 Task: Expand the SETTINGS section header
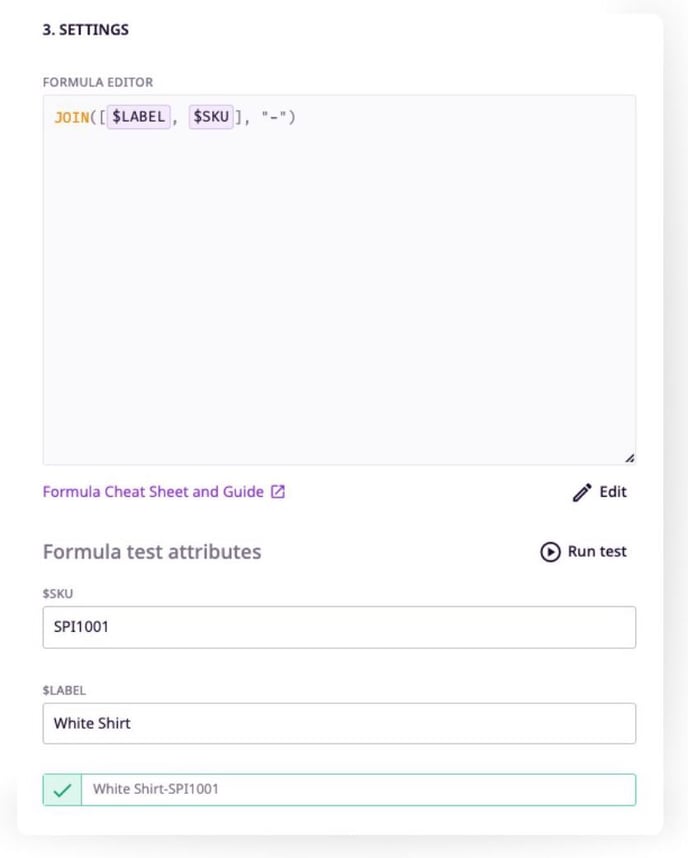[x=86, y=29]
